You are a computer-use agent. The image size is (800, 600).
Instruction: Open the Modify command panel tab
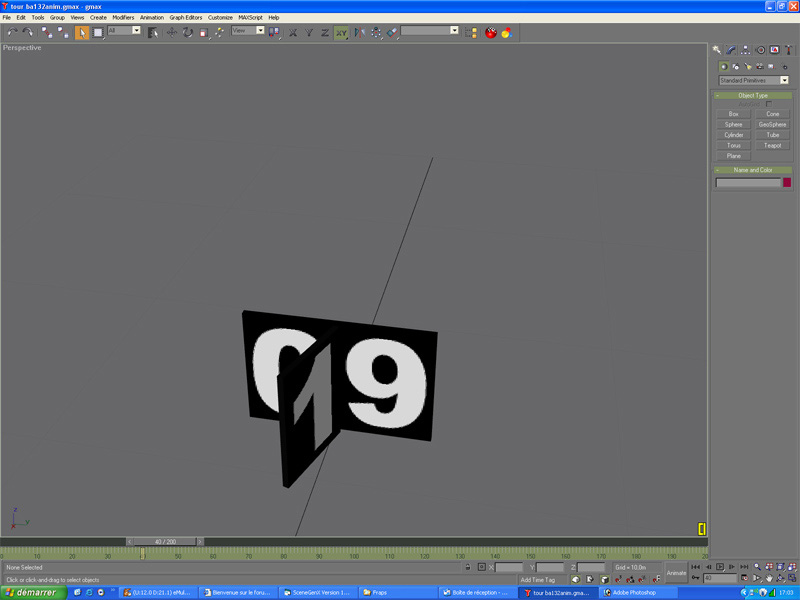(731, 50)
